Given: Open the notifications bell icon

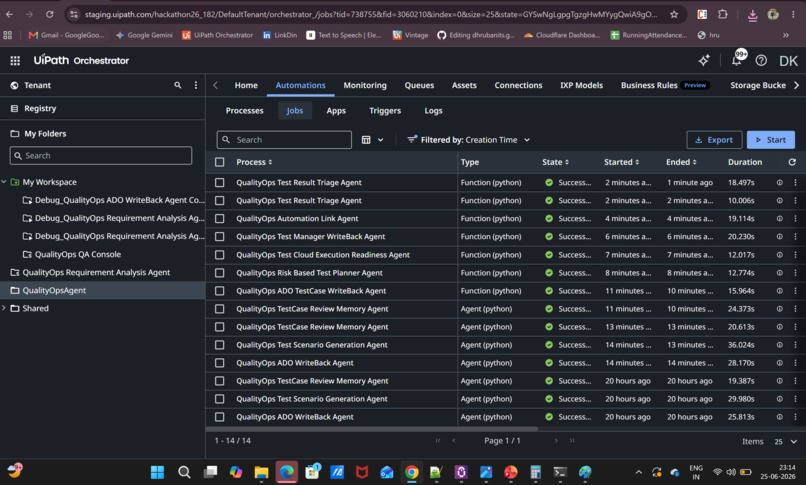Looking at the screenshot, I should pos(737,61).
